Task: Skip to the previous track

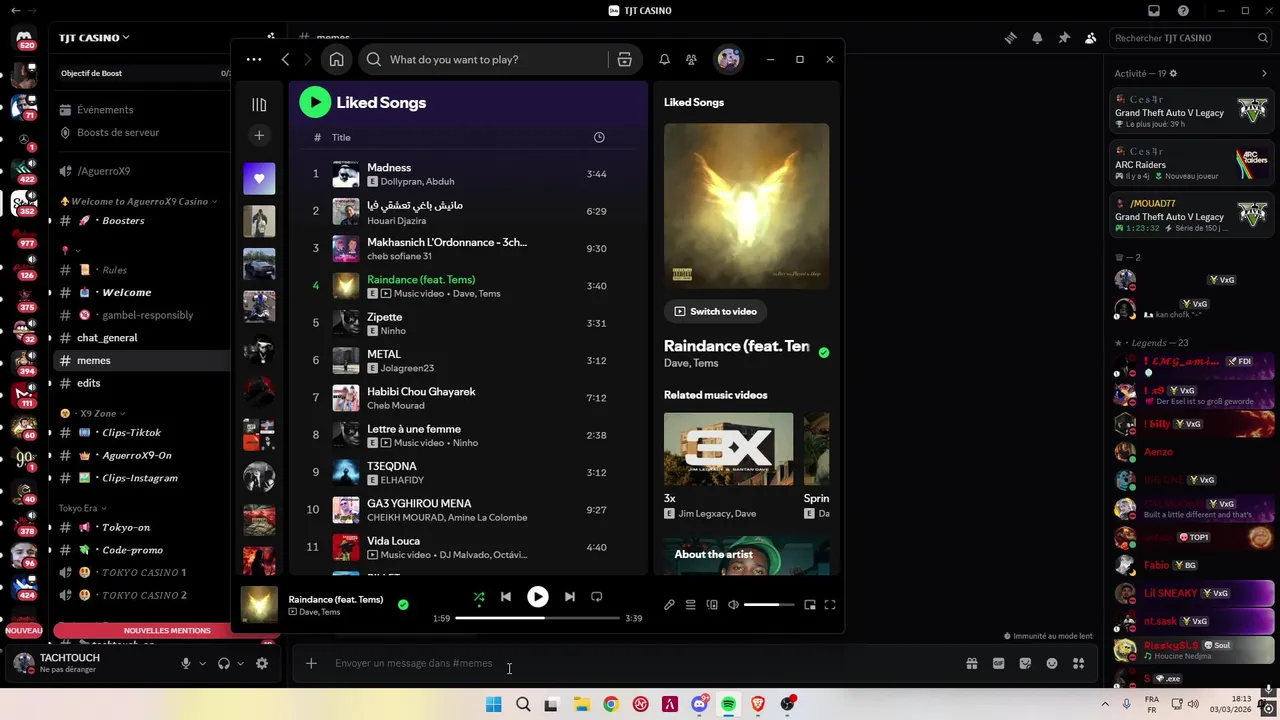Action: point(506,597)
